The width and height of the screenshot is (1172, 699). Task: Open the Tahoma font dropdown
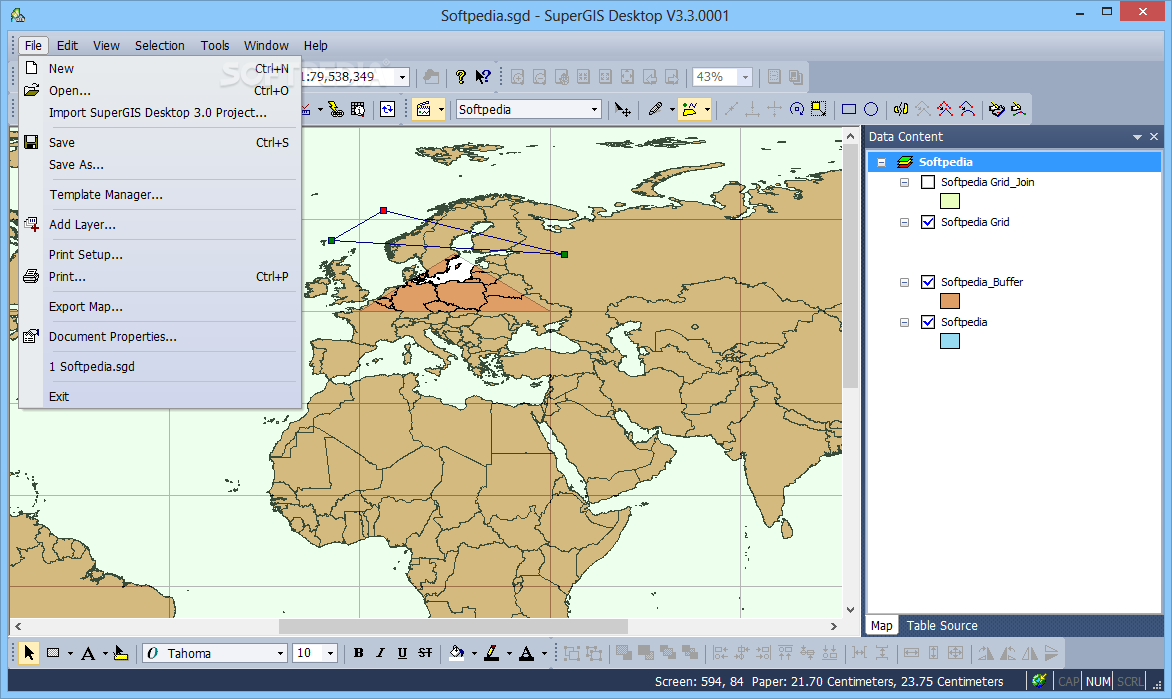click(x=280, y=653)
